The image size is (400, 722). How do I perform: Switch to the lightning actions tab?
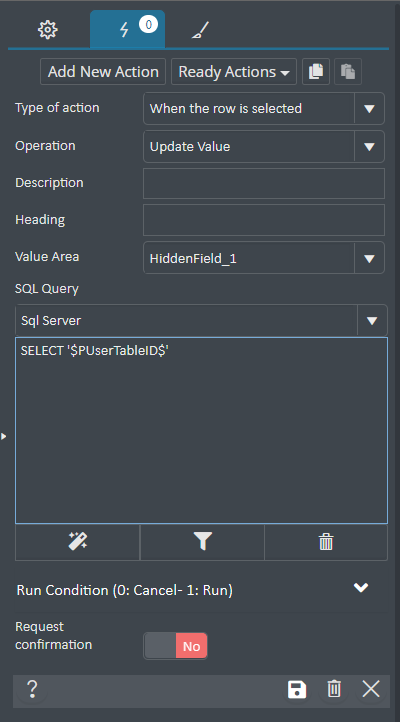pyautogui.click(x=128, y=29)
